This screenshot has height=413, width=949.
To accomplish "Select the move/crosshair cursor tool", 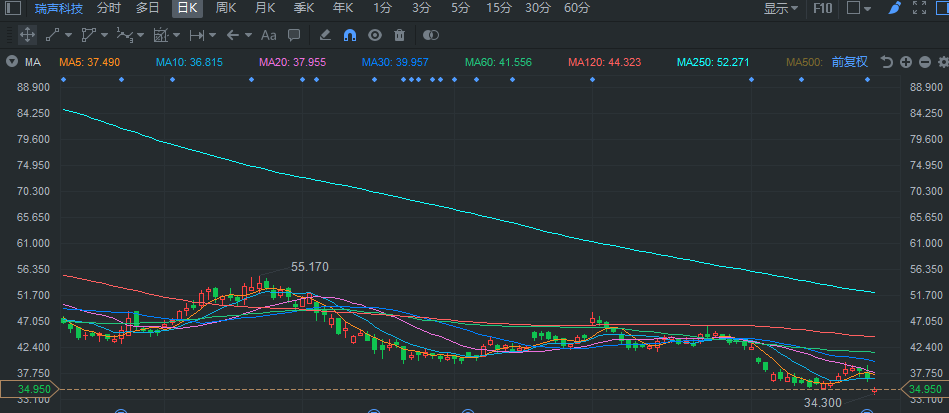I will click(x=27, y=35).
